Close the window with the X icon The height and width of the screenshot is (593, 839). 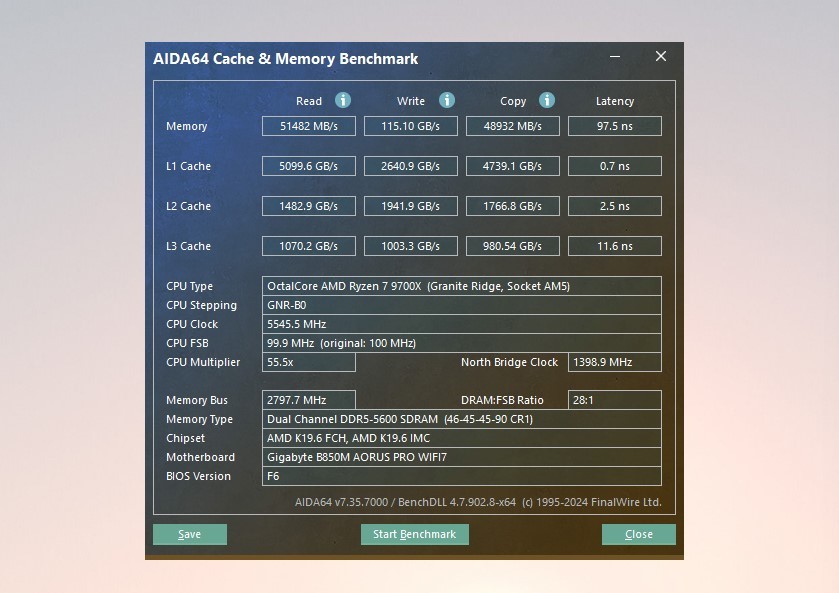coord(661,56)
